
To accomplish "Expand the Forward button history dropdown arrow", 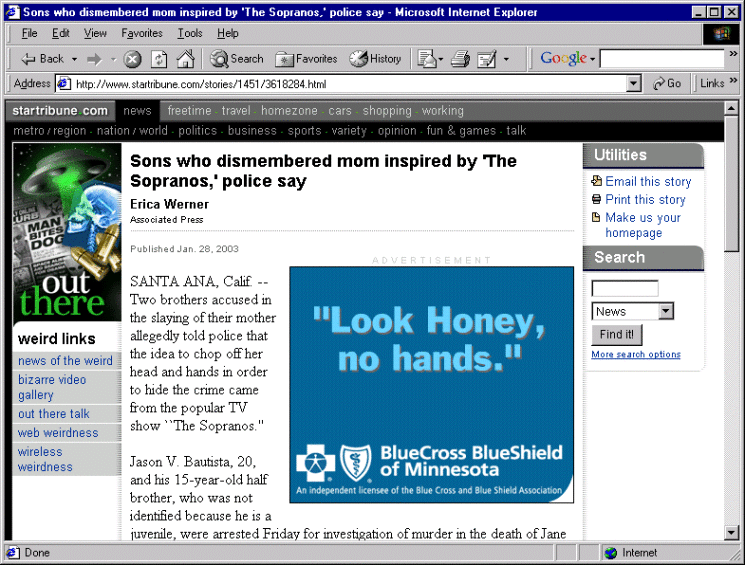I will pyautogui.click(x=113, y=59).
